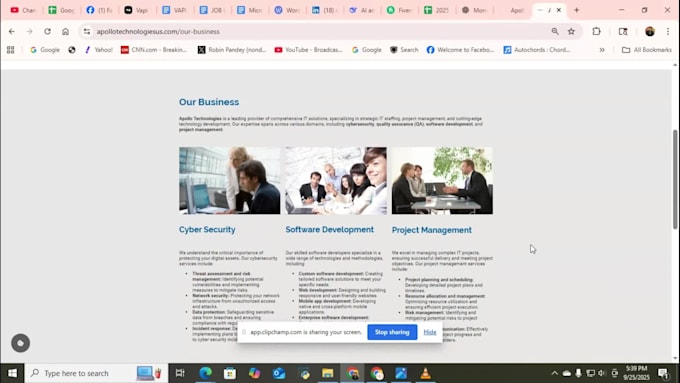Open the Extensions puzzle icon
Screen dimensions: 680x383
pos(596,31)
